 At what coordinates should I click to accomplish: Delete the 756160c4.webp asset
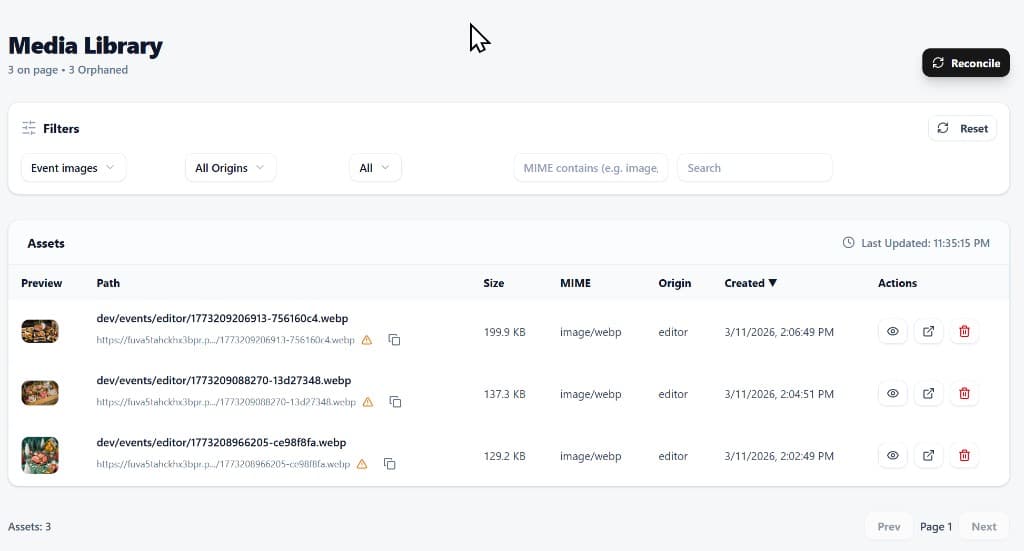click(964, 332)
